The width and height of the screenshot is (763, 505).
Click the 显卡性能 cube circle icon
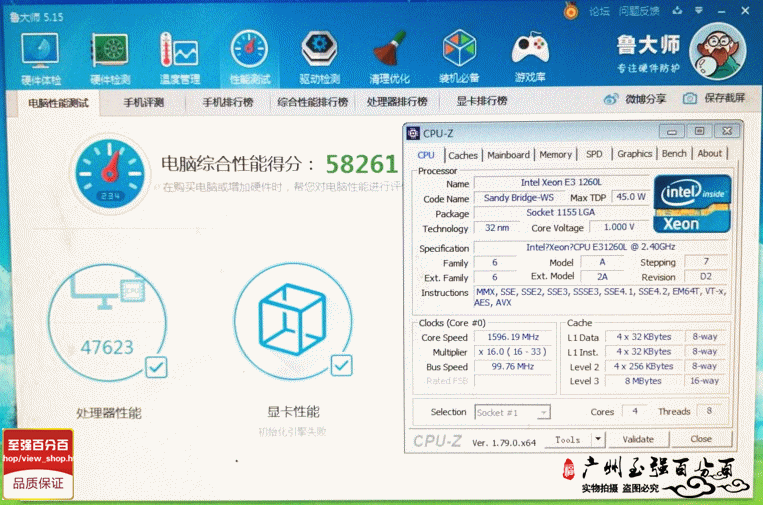click(x=293, y=321)
